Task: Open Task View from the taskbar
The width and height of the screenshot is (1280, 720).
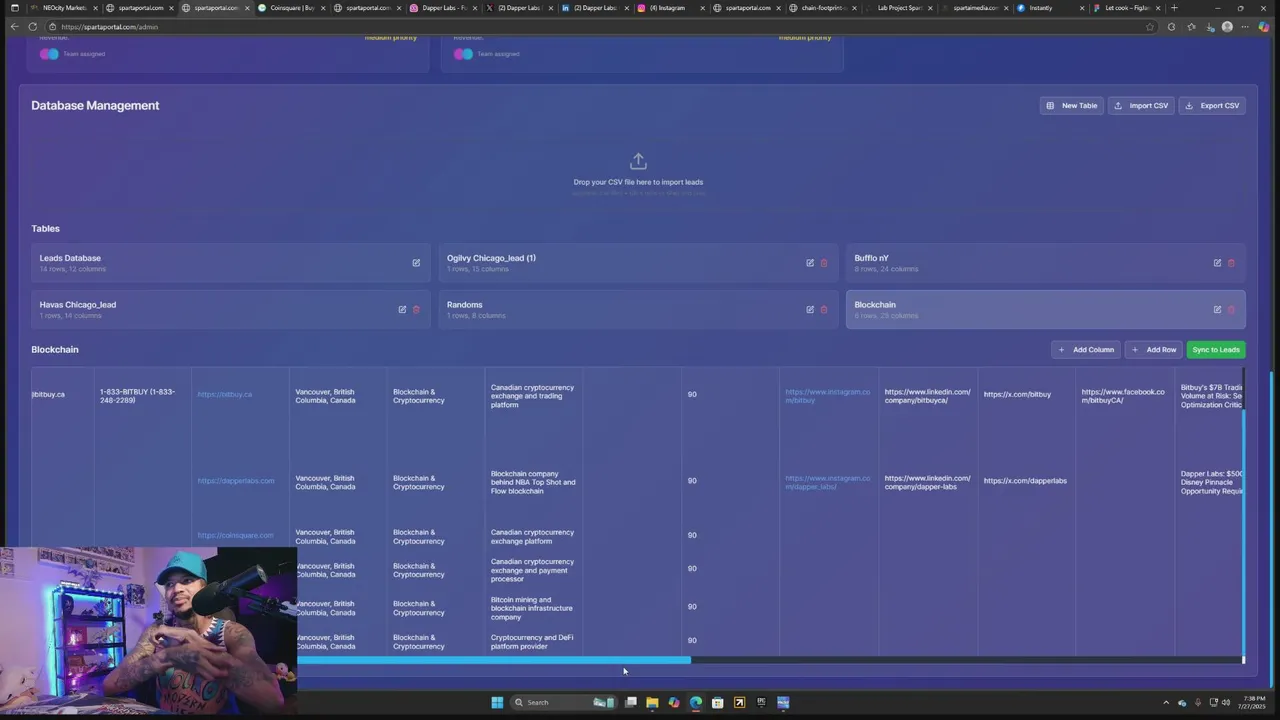Action: (631, 702)
